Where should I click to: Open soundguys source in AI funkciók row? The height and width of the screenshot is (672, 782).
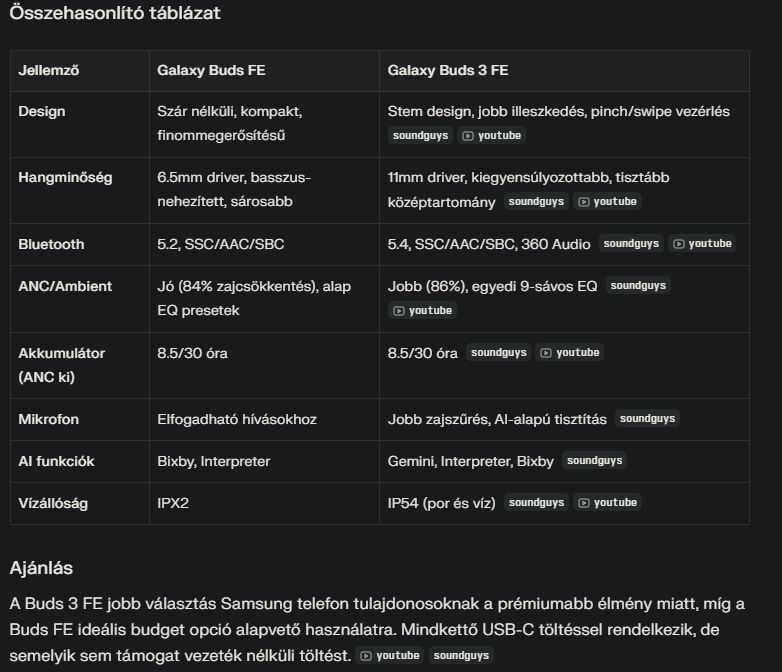tap(594, 460)
